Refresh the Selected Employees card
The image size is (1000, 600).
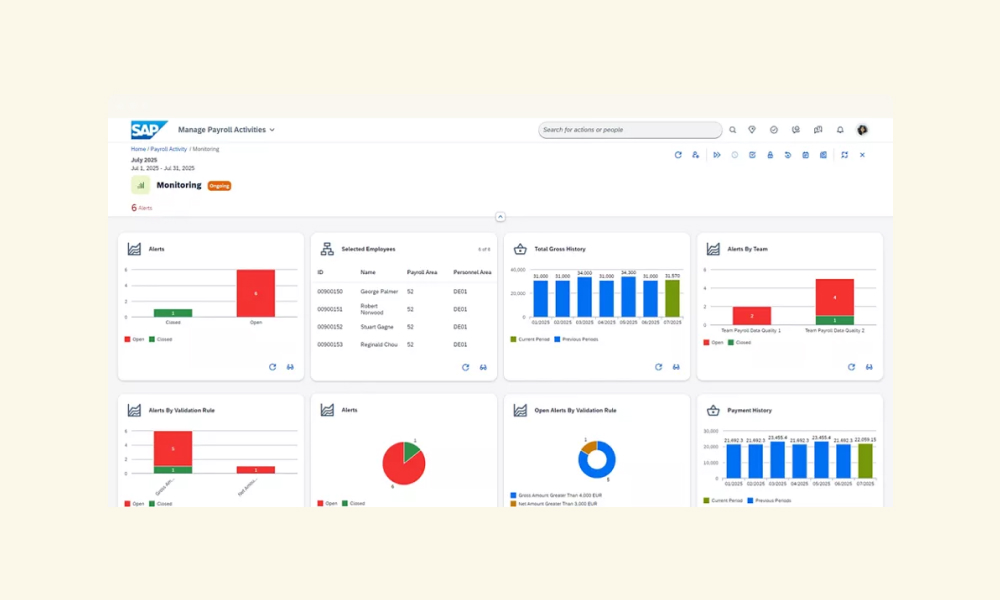coord(466,367)
